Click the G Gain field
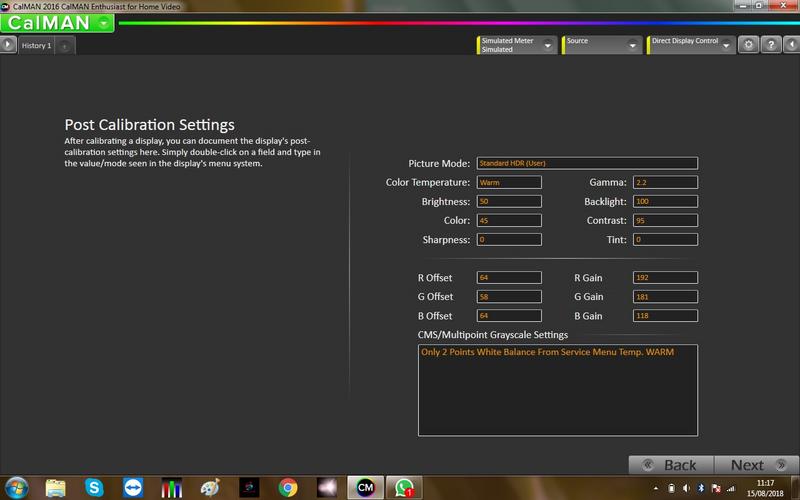 click(665, 296)
